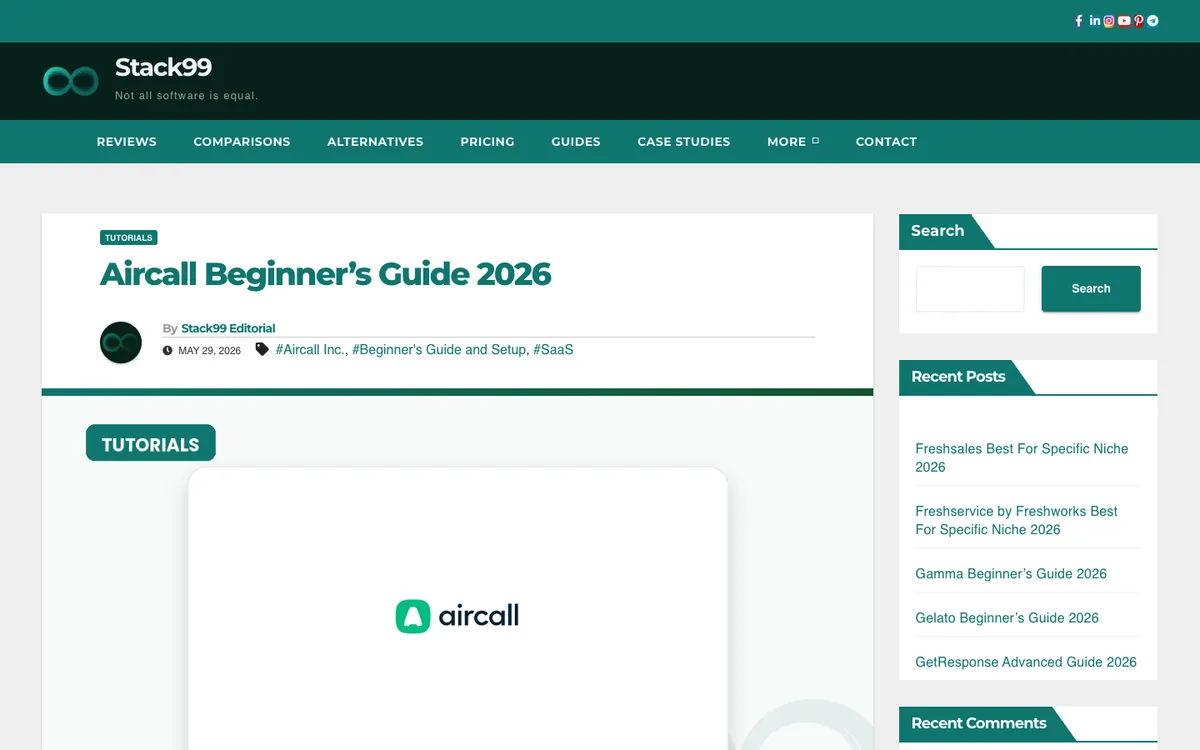
Task: Open the Pinterest social icon
Action: [1139, 21]
